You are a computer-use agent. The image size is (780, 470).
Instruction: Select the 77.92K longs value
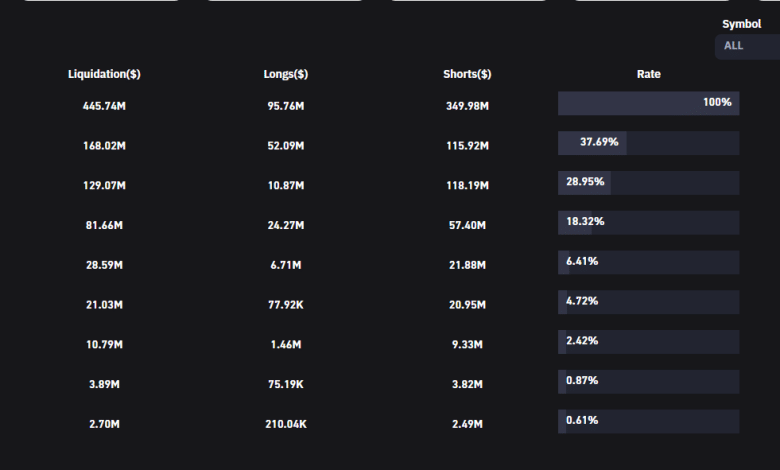pos(286,305)
